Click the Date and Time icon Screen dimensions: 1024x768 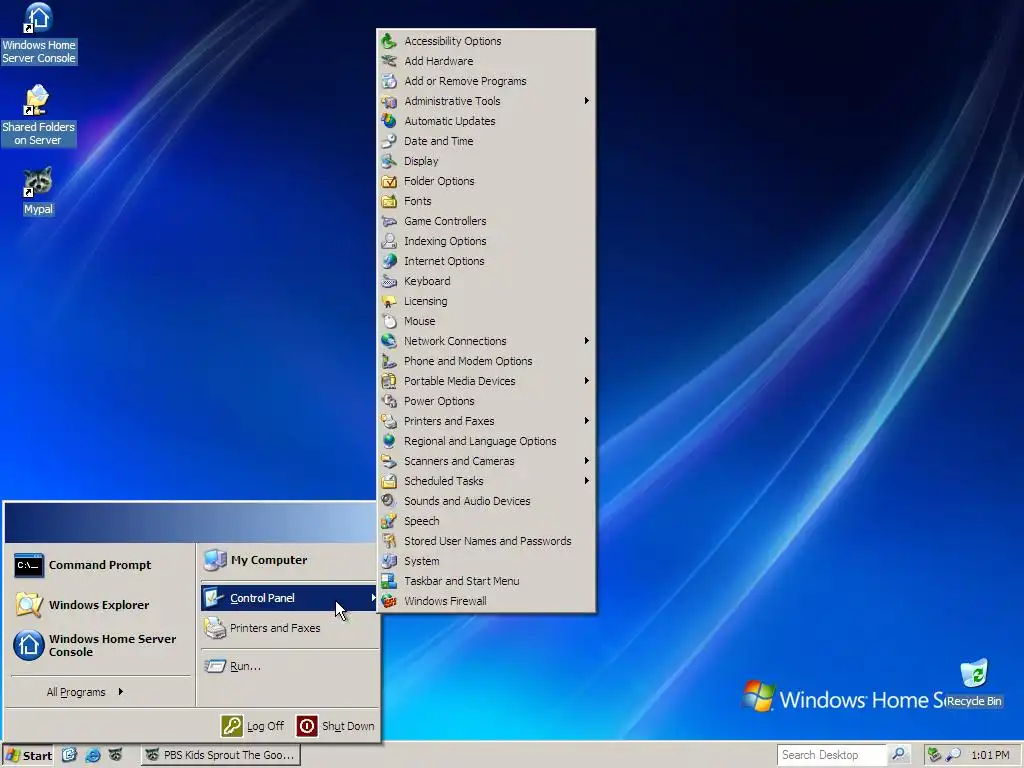389,141
